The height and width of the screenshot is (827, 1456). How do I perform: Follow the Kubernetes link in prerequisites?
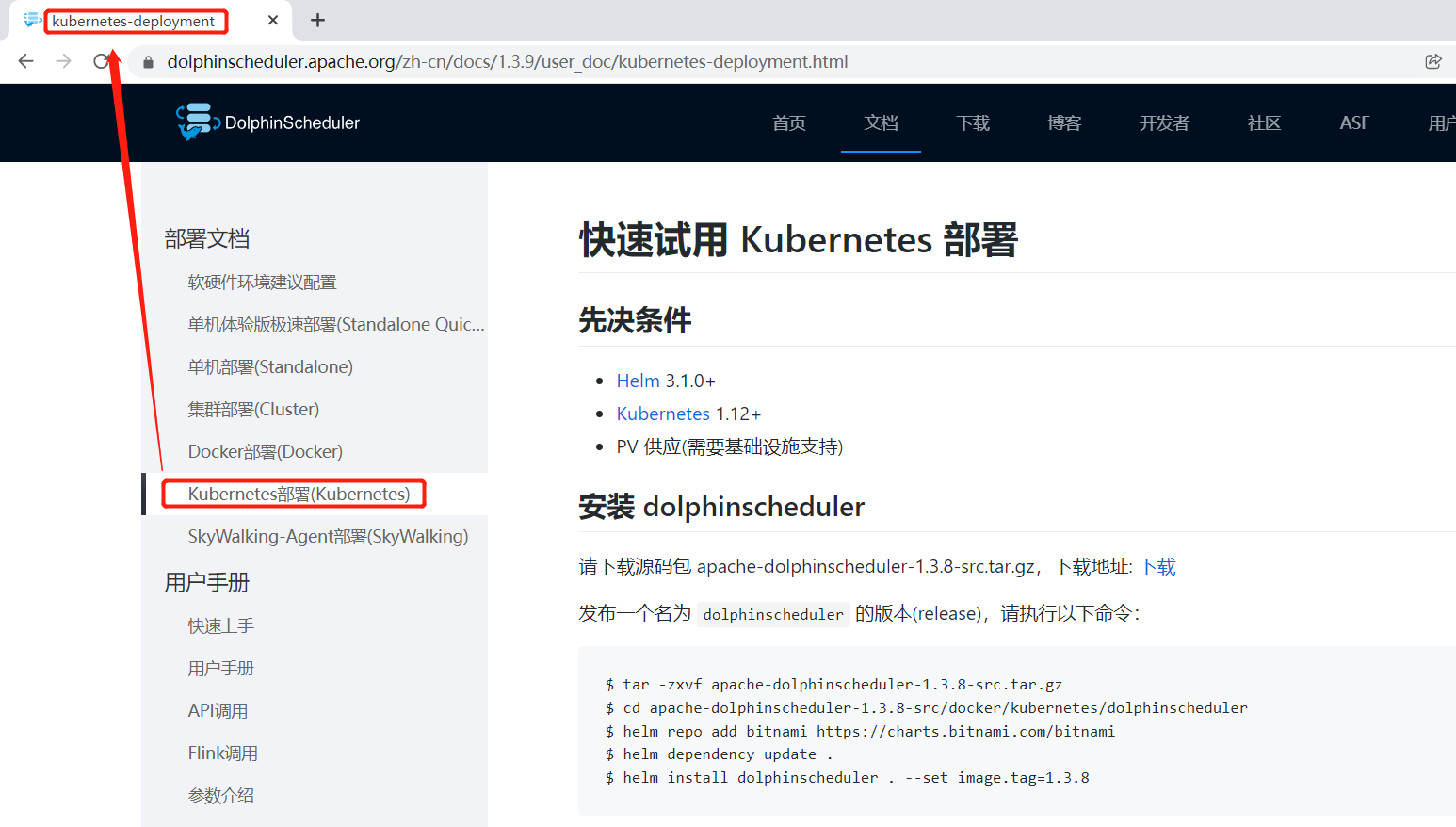(663, 413)
